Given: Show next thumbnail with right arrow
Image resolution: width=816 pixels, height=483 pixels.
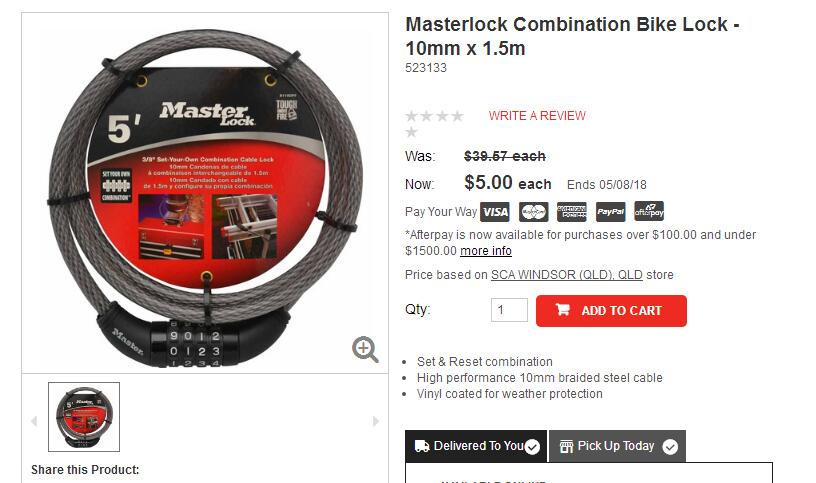Looking at the screenshot, I should pyautogui.click(x=376, y=421).
